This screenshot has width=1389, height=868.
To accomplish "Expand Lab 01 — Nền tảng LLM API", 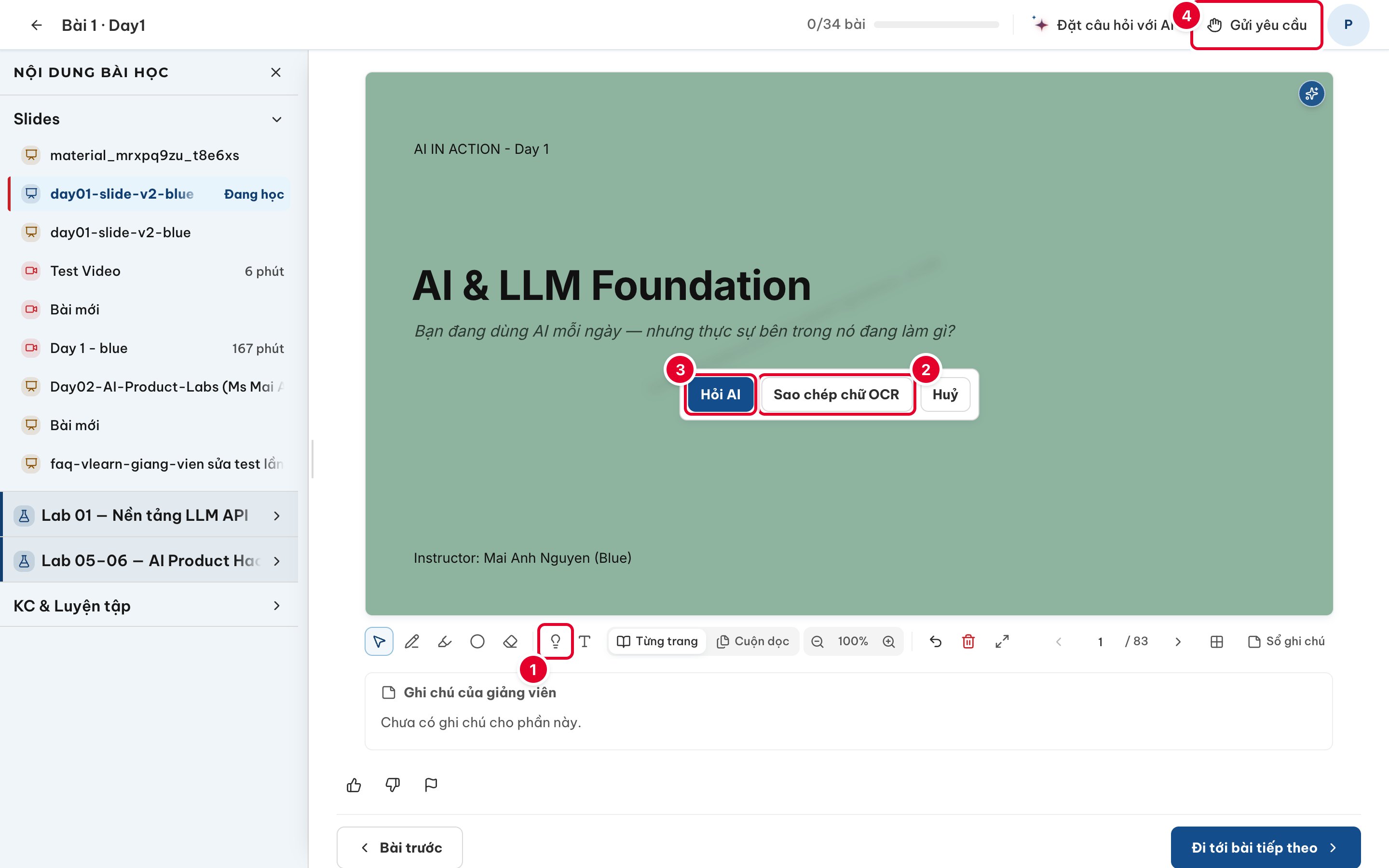I will coord(148,515).
